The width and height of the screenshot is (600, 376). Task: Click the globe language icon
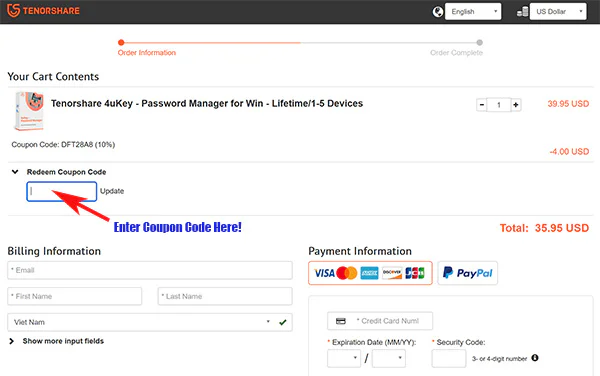pyautogui.click(x=438, y=12)
